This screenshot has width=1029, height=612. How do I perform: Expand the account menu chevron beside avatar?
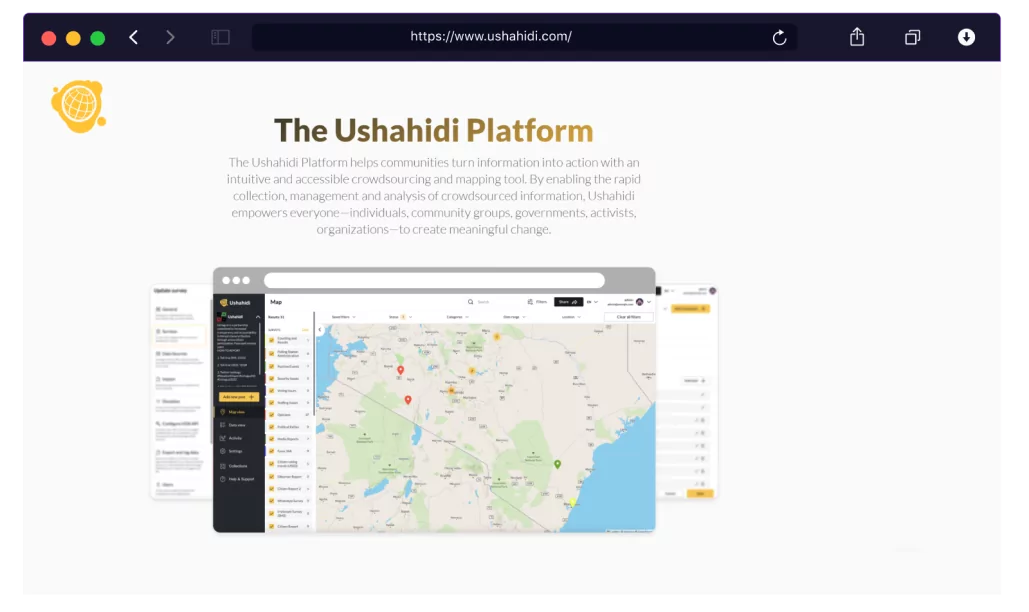(x=649, y=302)
